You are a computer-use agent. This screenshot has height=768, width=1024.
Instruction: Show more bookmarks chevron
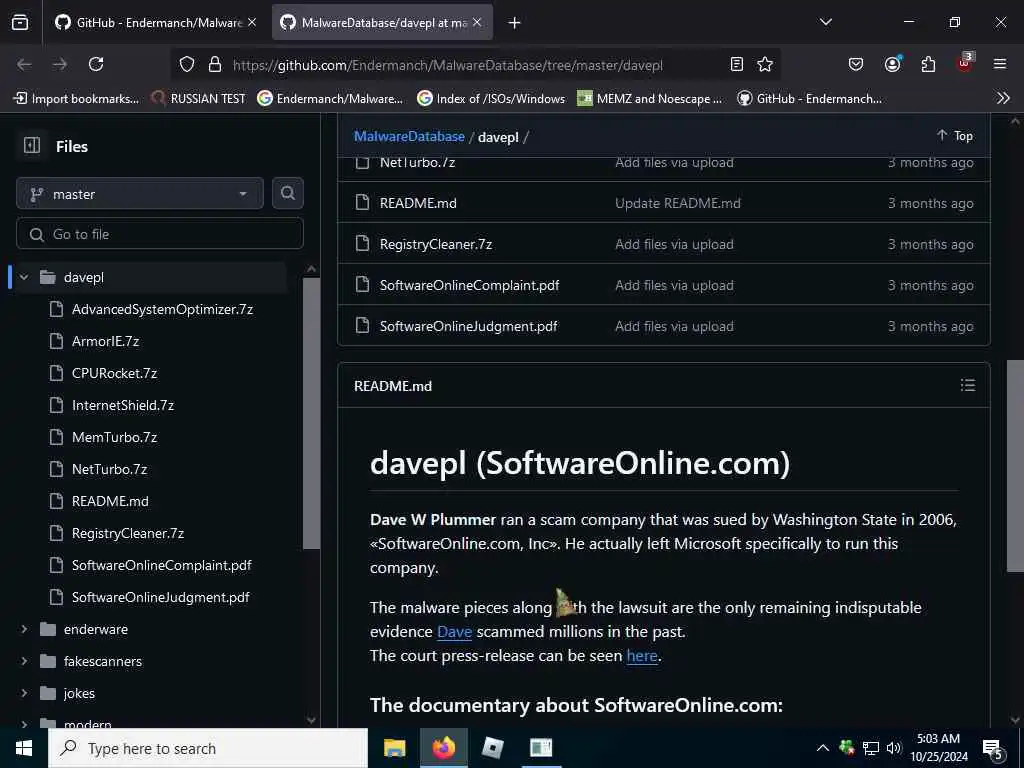(1003, 98)
